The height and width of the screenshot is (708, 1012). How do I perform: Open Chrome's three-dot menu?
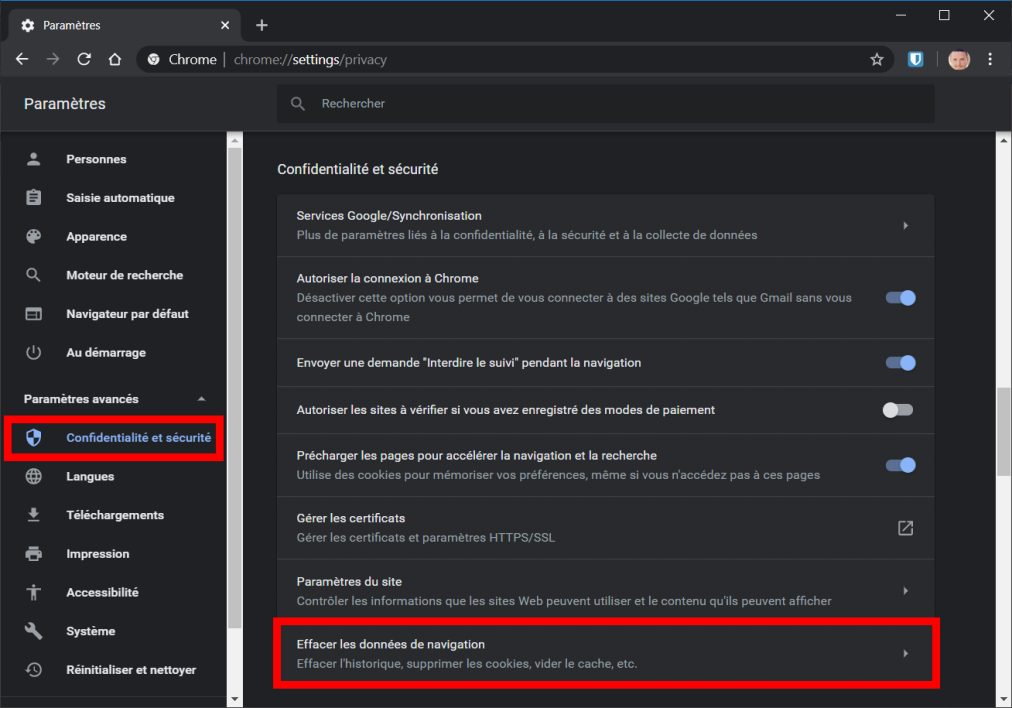click(990, 60)
